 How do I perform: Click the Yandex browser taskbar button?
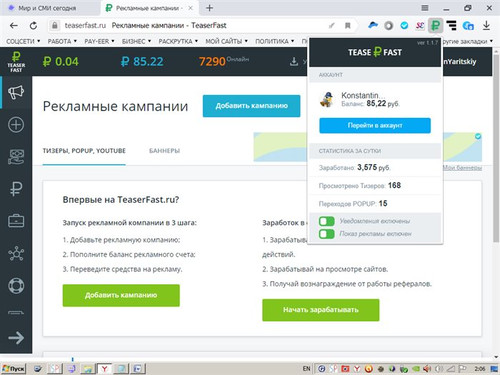104,369
